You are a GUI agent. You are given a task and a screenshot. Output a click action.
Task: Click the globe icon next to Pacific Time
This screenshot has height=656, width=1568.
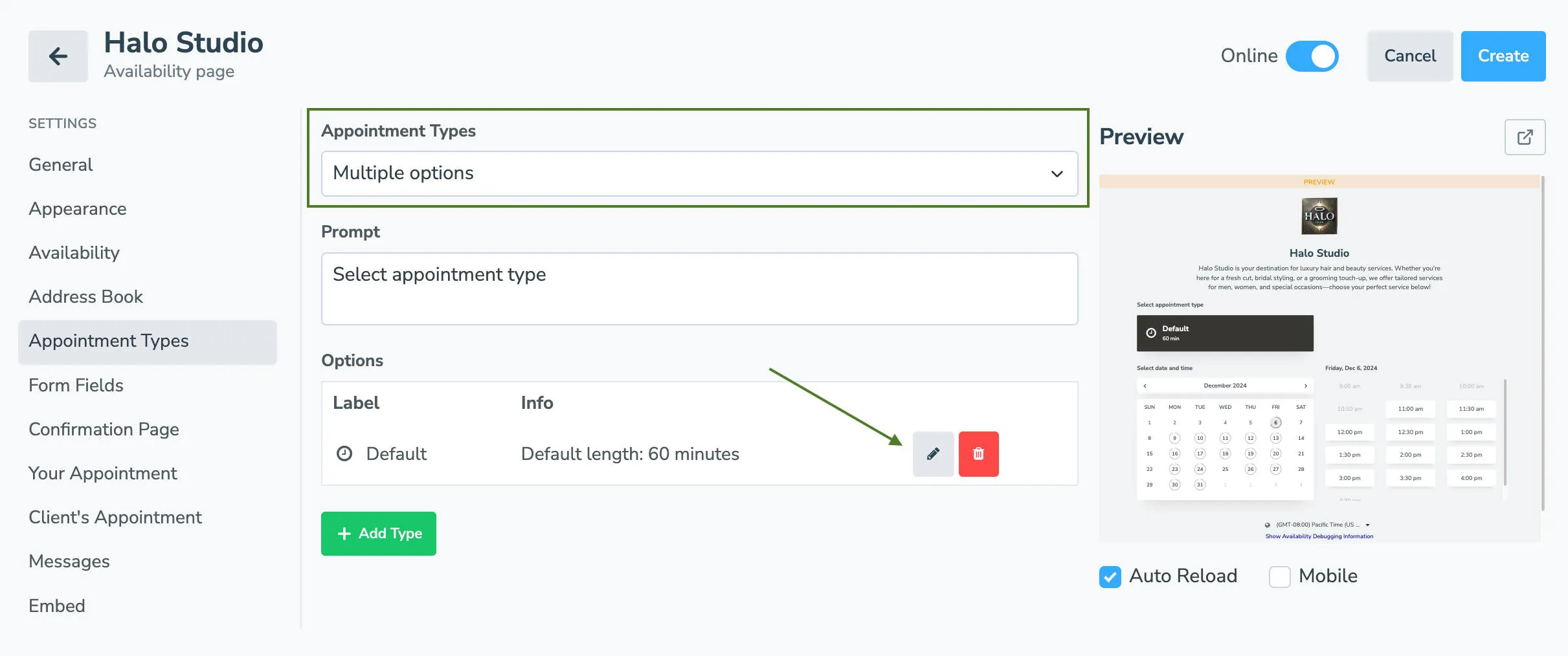point(1267,525)
